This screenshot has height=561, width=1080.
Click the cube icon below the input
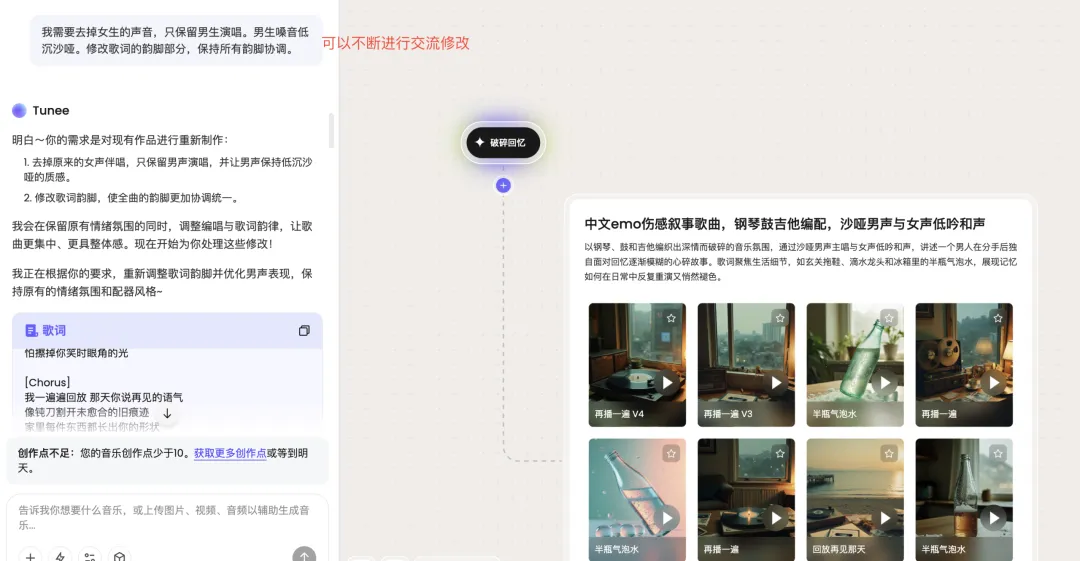click(x=119, y=556)
